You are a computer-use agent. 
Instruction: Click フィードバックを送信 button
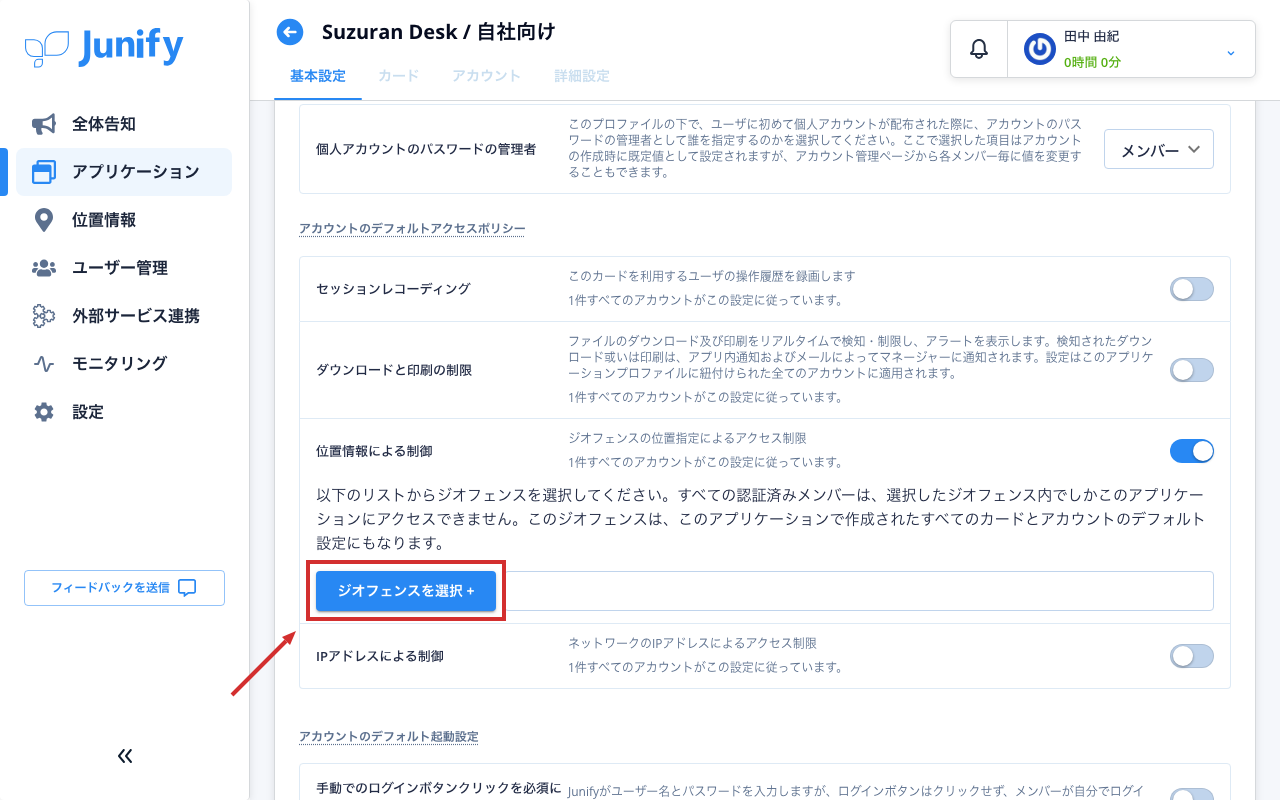coord(124,588)
